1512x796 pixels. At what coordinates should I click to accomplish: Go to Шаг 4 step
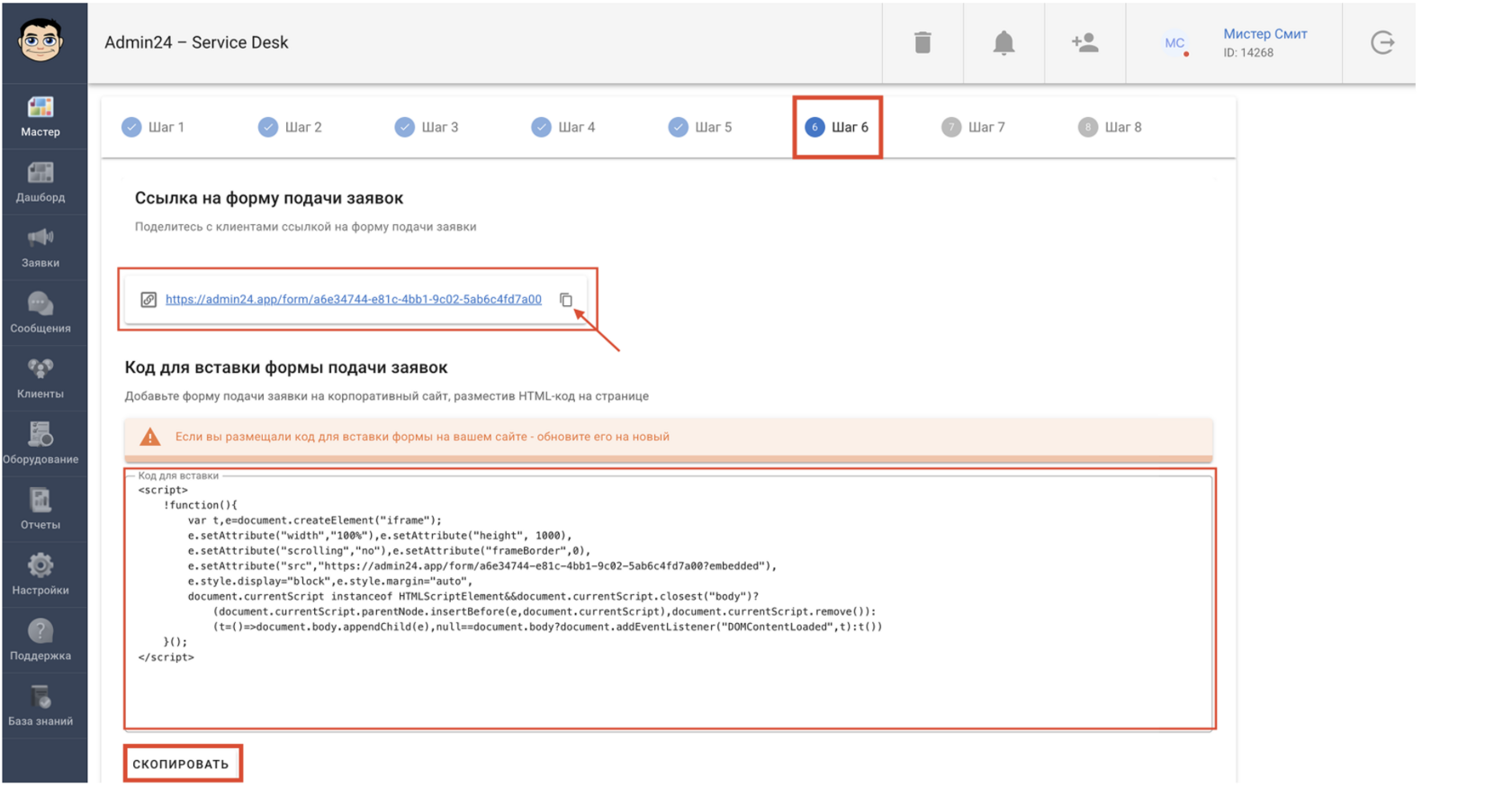pyautogui.click(x=564, y=127)
